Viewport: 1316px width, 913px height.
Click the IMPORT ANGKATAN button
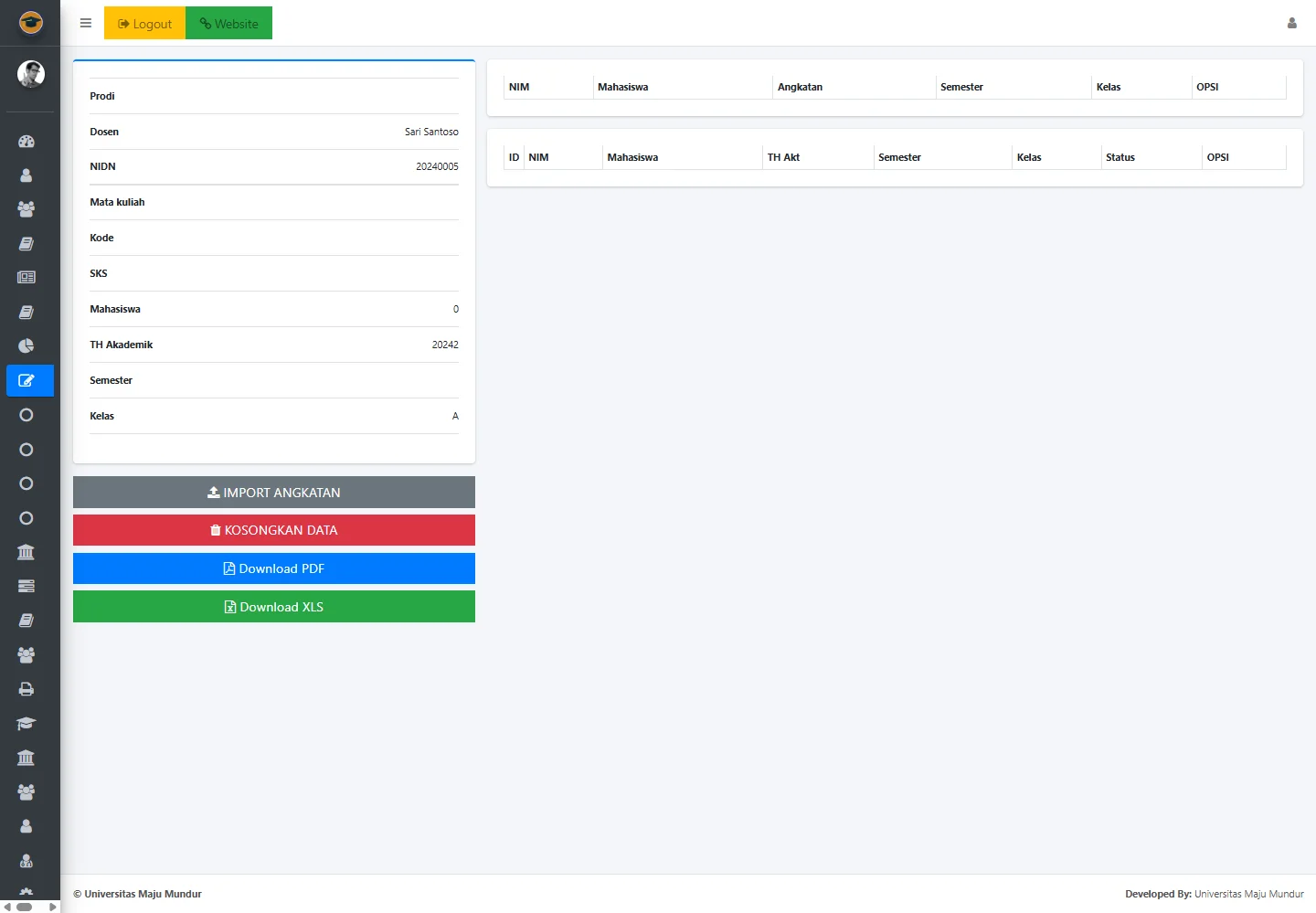274,493
